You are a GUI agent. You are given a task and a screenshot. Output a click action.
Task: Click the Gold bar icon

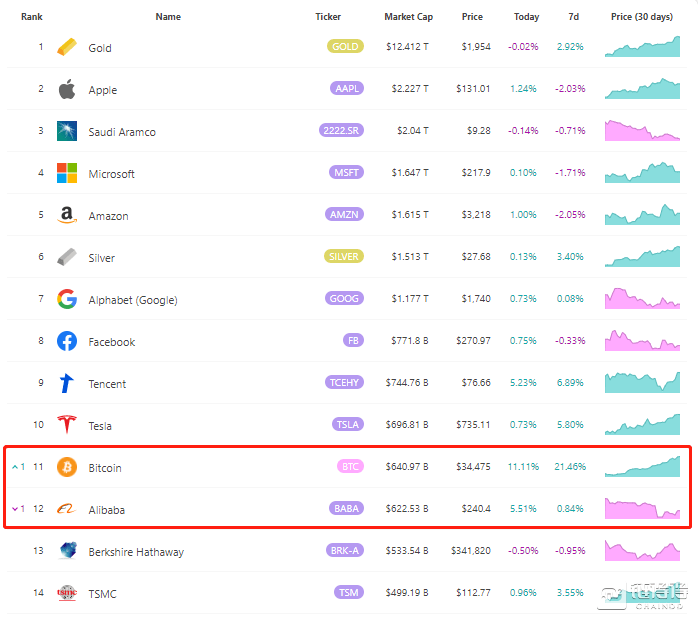tap(67, 47)
